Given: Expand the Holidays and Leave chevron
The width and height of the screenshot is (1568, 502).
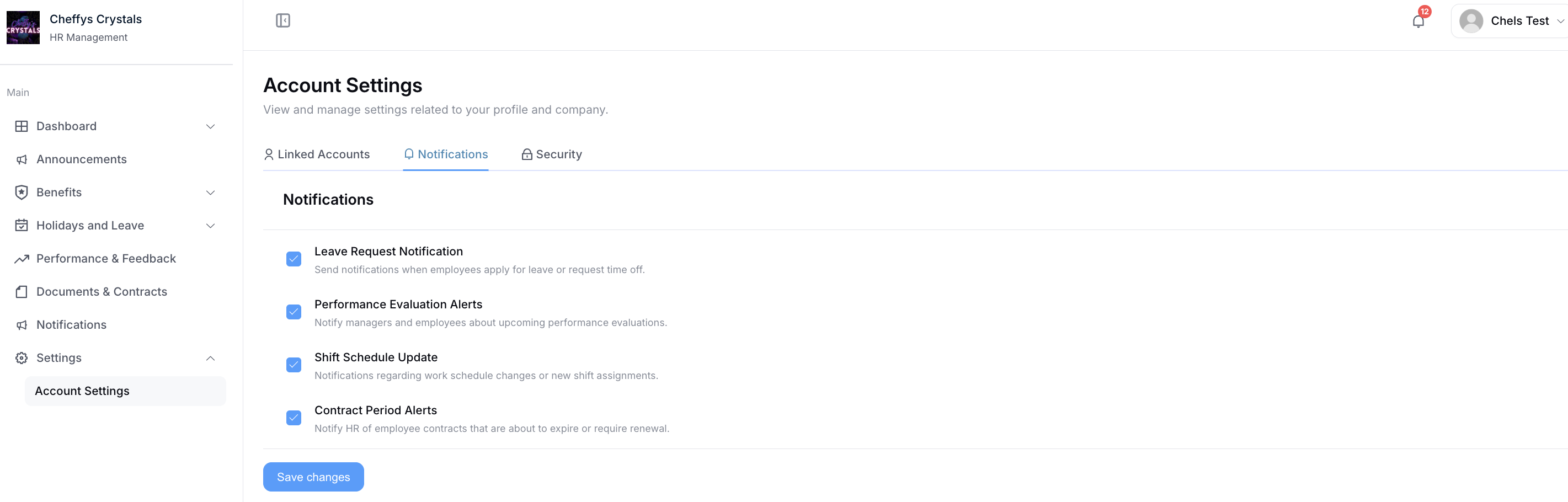Looking at the screenshot, I should (211, 226).
